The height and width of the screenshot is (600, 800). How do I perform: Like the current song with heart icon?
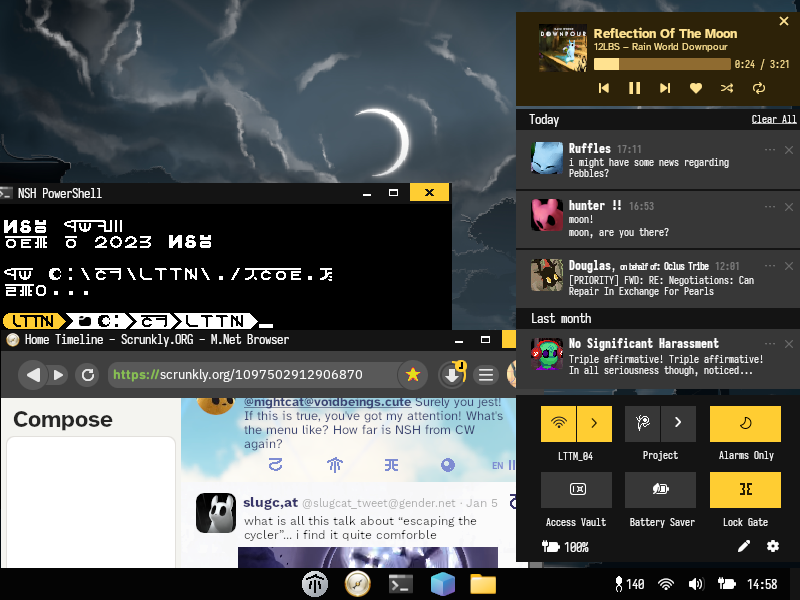point(696,88)
